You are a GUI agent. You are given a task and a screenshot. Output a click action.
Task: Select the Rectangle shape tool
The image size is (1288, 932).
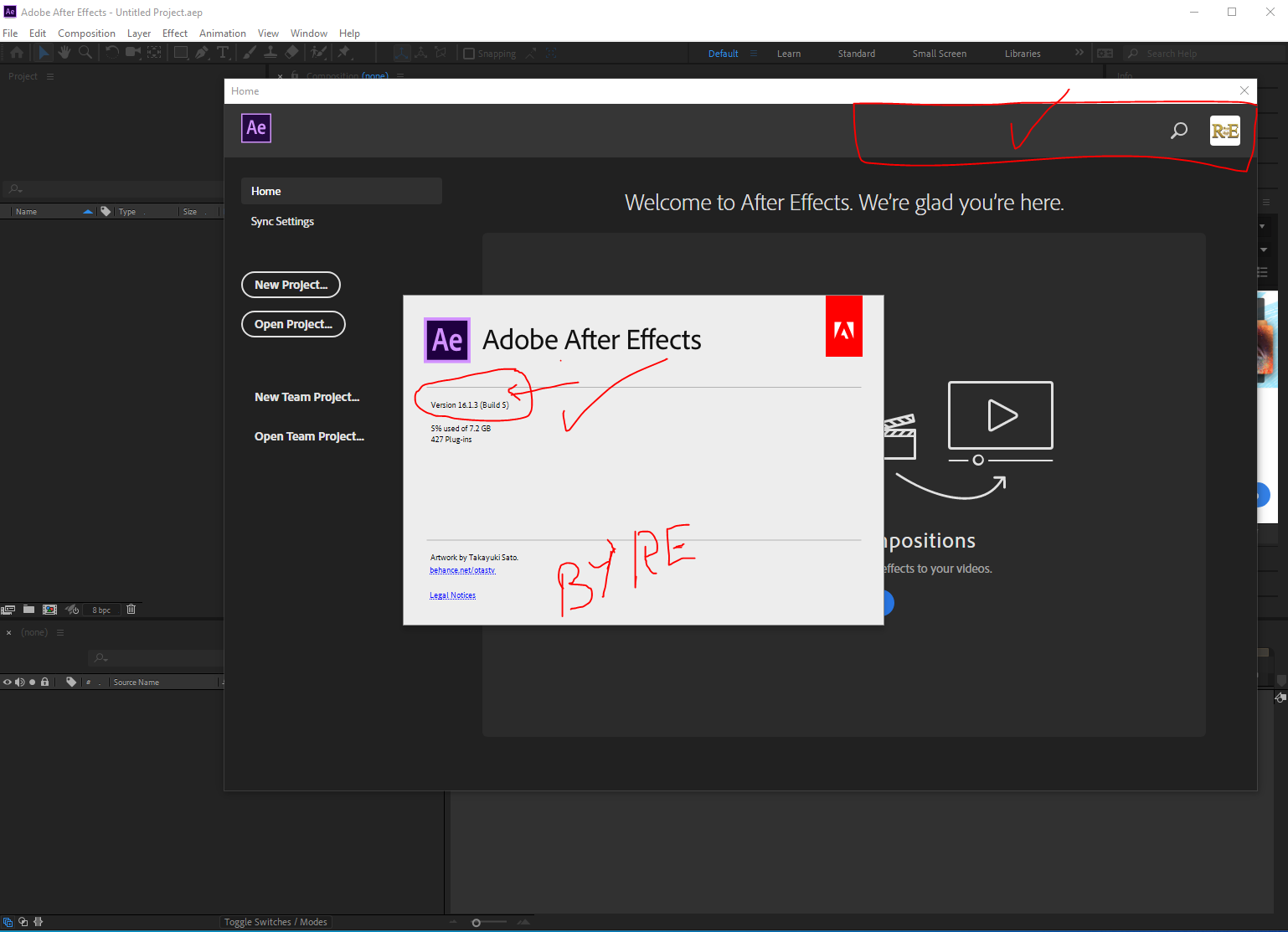click(x=181, y=53)
